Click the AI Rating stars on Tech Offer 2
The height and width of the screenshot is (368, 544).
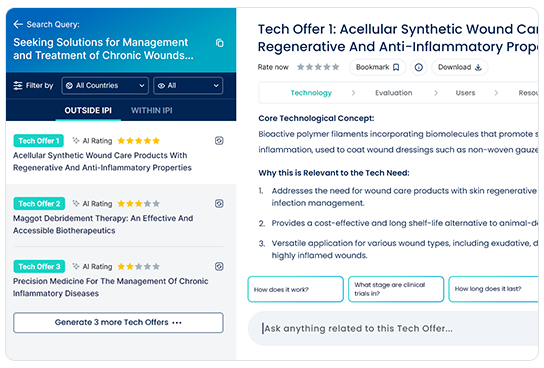[138, 204]
